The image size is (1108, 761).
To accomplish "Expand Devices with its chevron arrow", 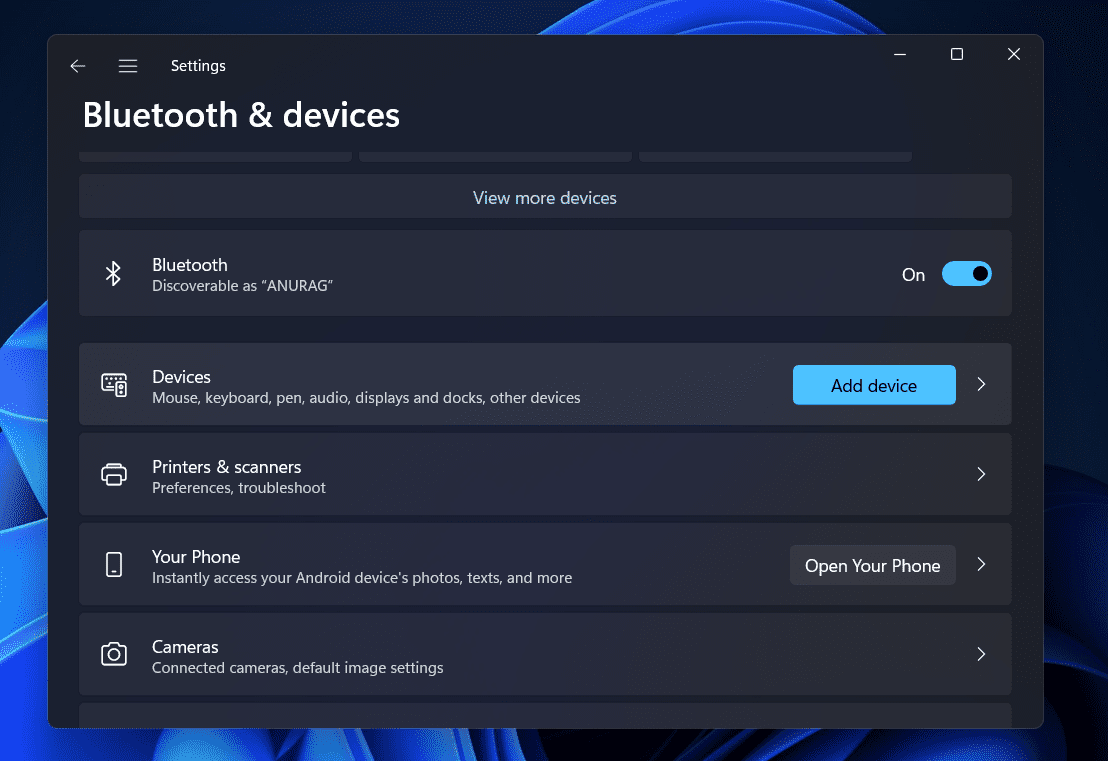I will pos(981,385).
